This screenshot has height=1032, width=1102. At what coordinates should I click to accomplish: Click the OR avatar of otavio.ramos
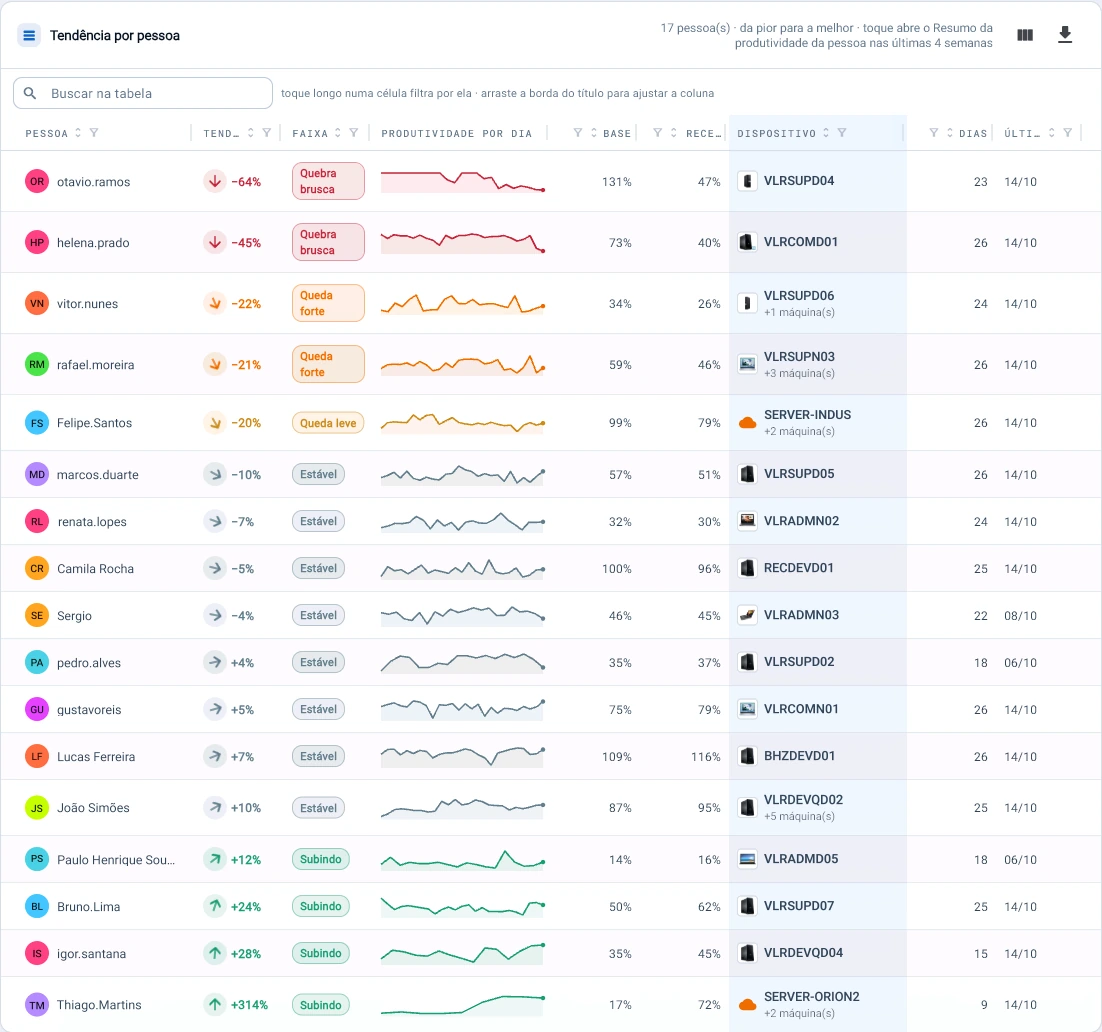coord(37,181)
